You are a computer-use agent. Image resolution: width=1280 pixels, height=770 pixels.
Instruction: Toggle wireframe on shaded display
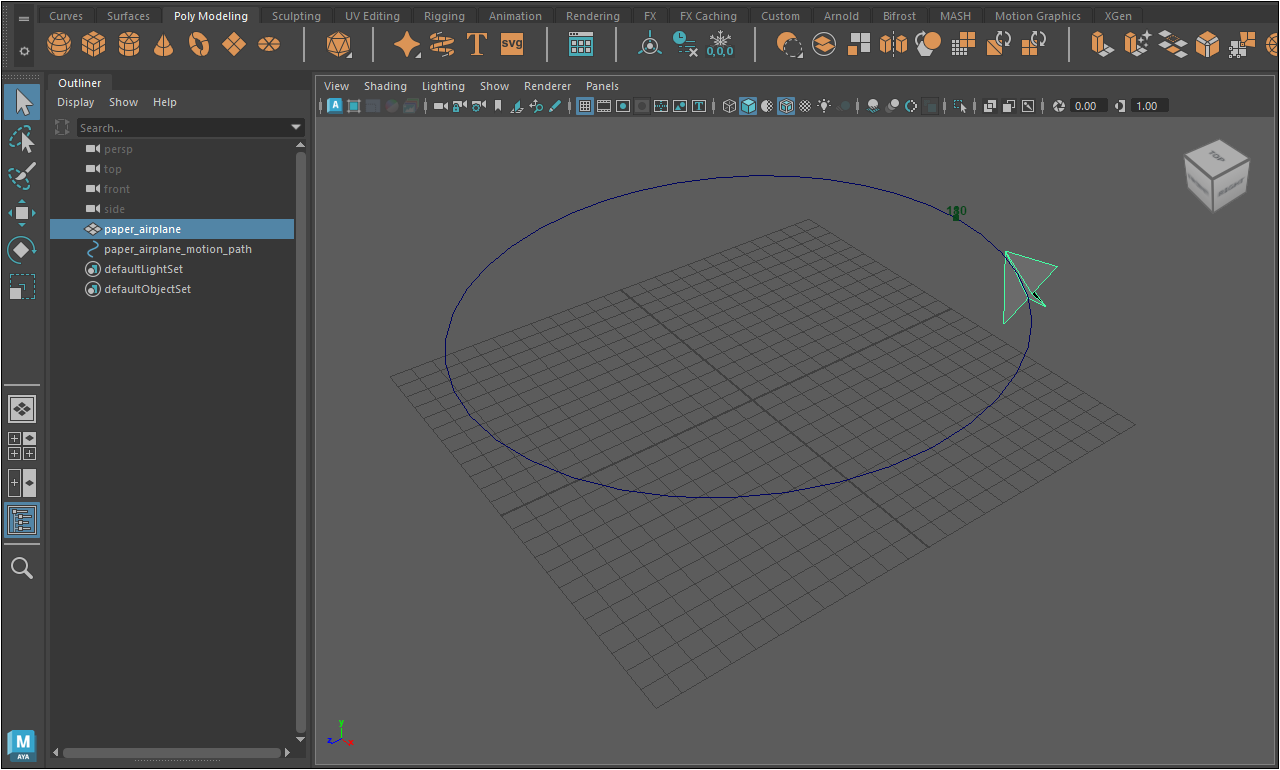(x=786, y=106)
